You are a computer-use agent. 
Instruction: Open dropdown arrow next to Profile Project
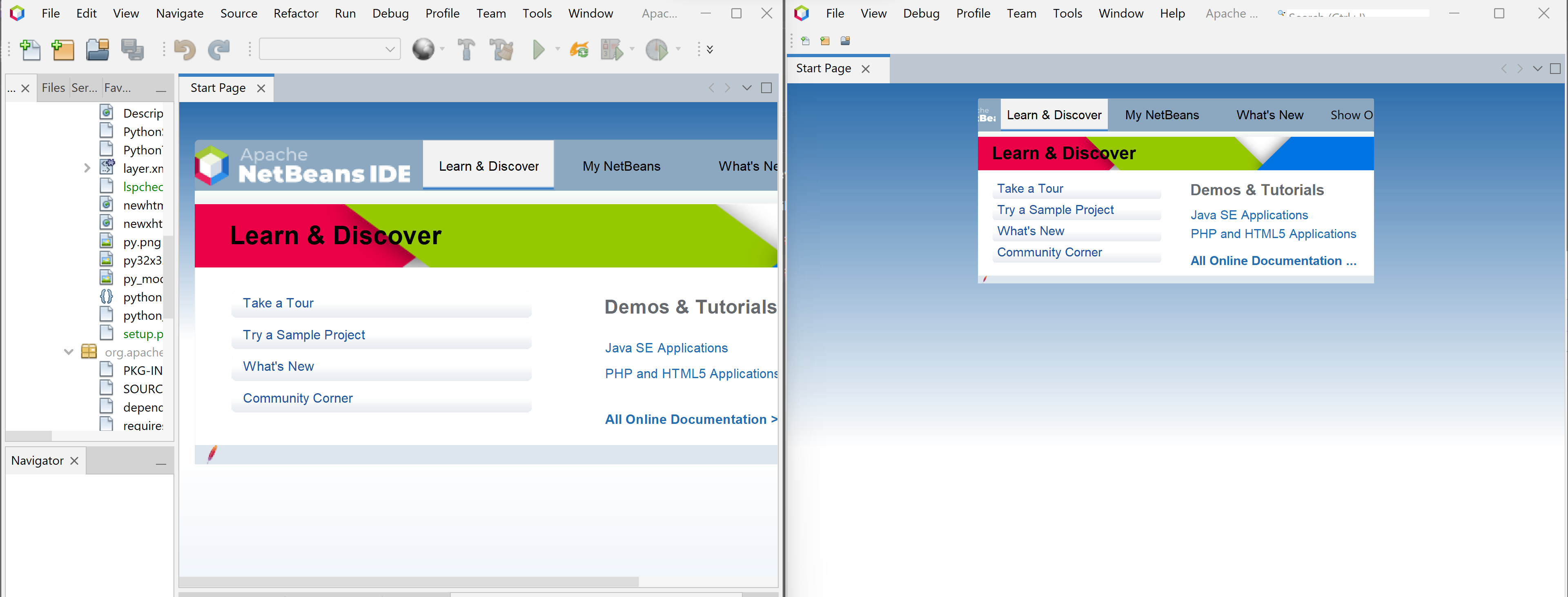[x=677, y=49]
